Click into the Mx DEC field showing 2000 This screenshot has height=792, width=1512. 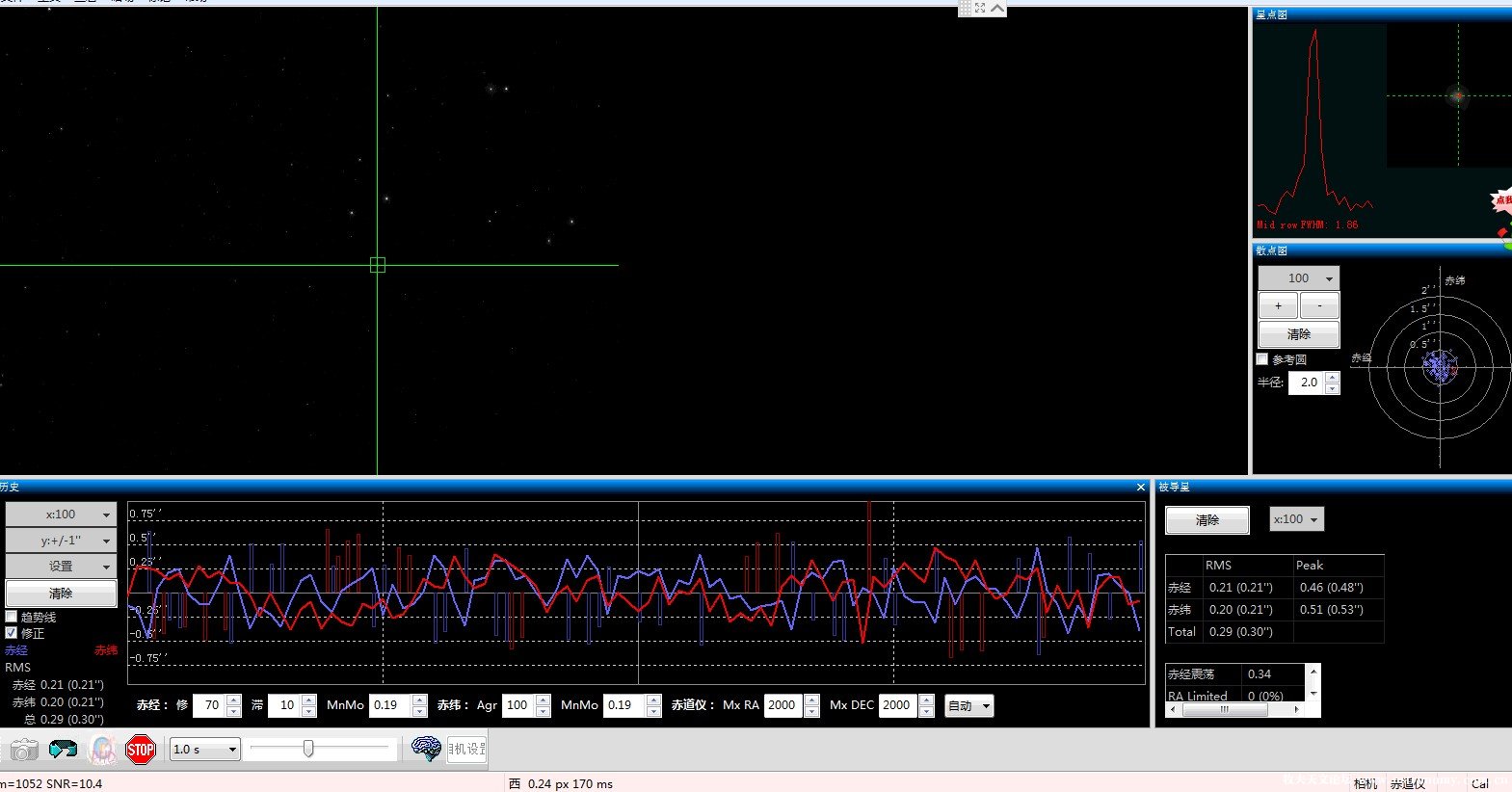coord(899,705)
